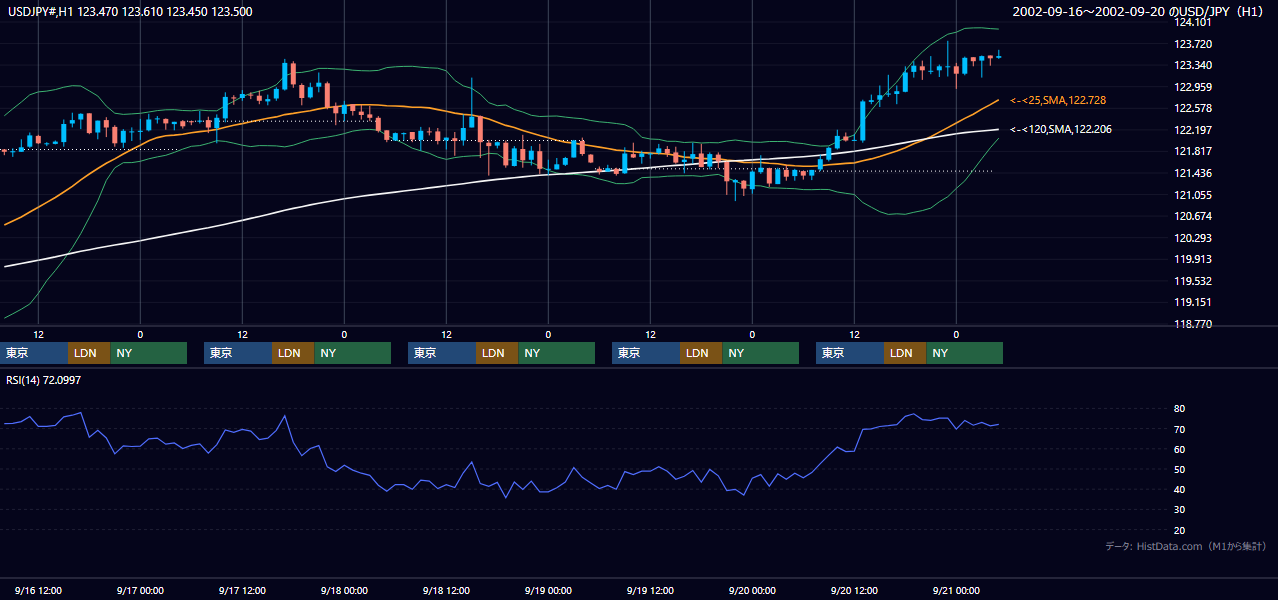The image size is (1278, 600).
Task: Click the 121.817 price axis label
Action: pos(1193,152)
